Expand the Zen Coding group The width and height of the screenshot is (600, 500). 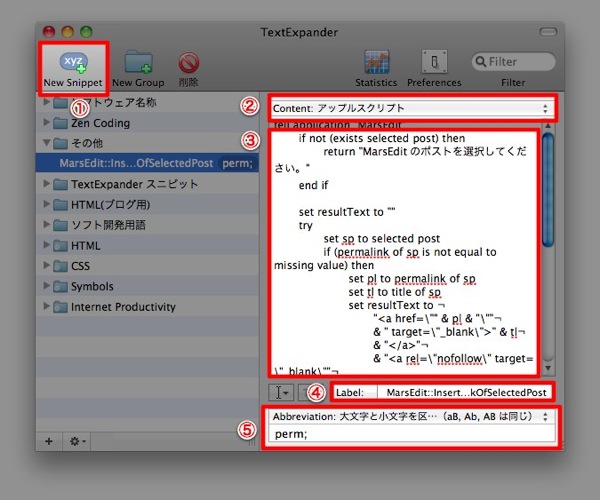[46, 122]
